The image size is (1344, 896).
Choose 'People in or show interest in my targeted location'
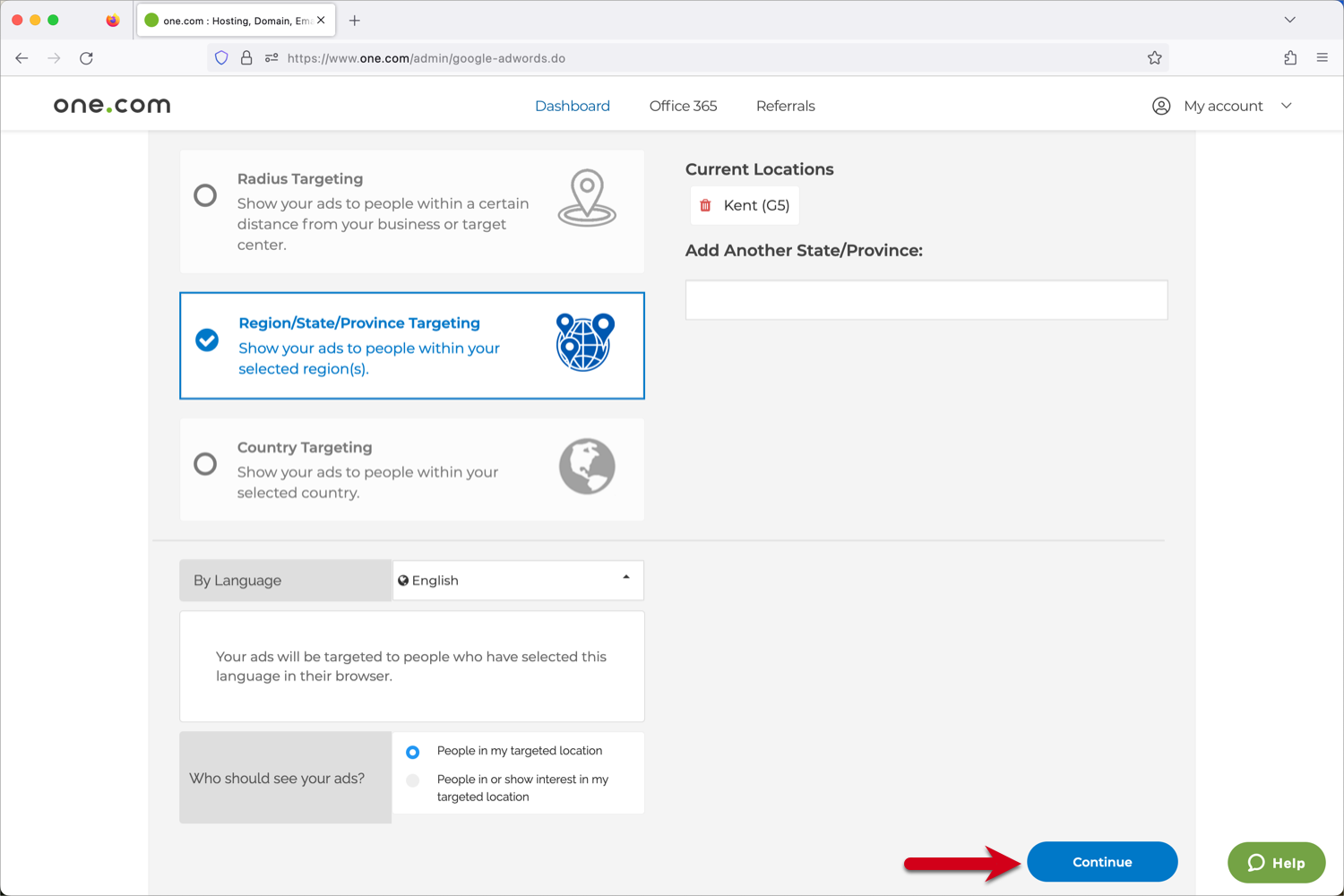(x=412, y=780)
